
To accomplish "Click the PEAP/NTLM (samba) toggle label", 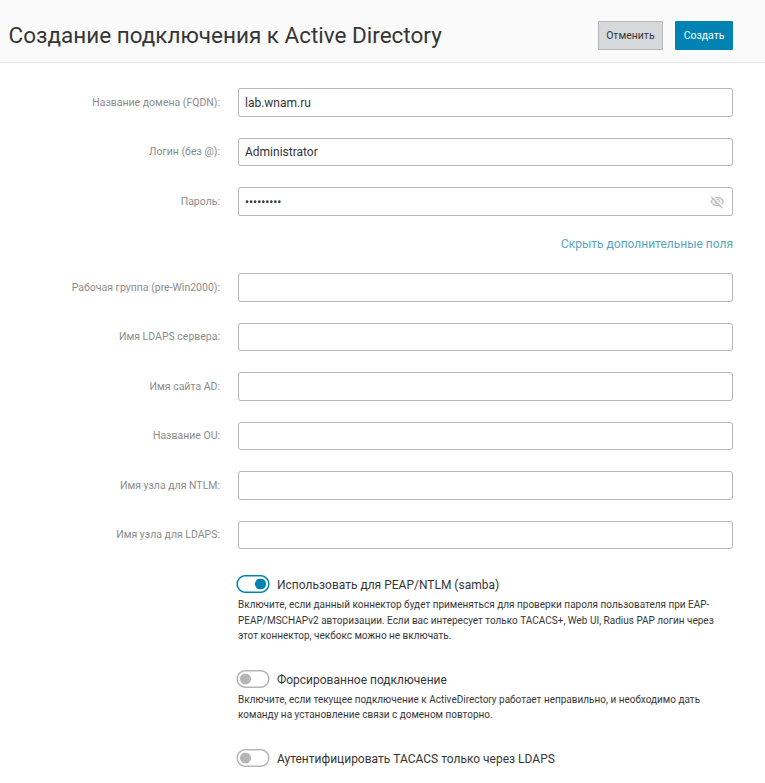I will pos(387,584).
